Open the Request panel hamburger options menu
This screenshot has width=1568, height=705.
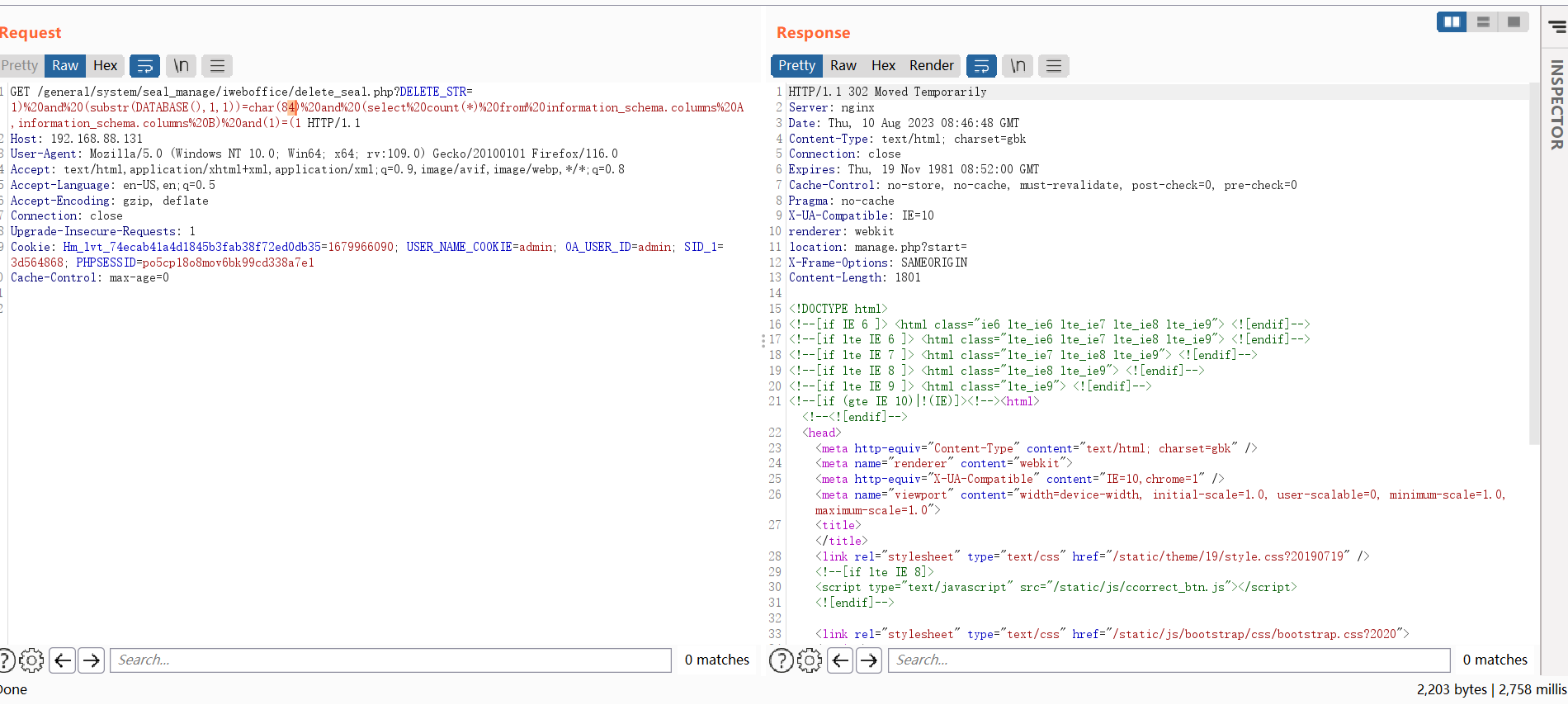[217, 65]
